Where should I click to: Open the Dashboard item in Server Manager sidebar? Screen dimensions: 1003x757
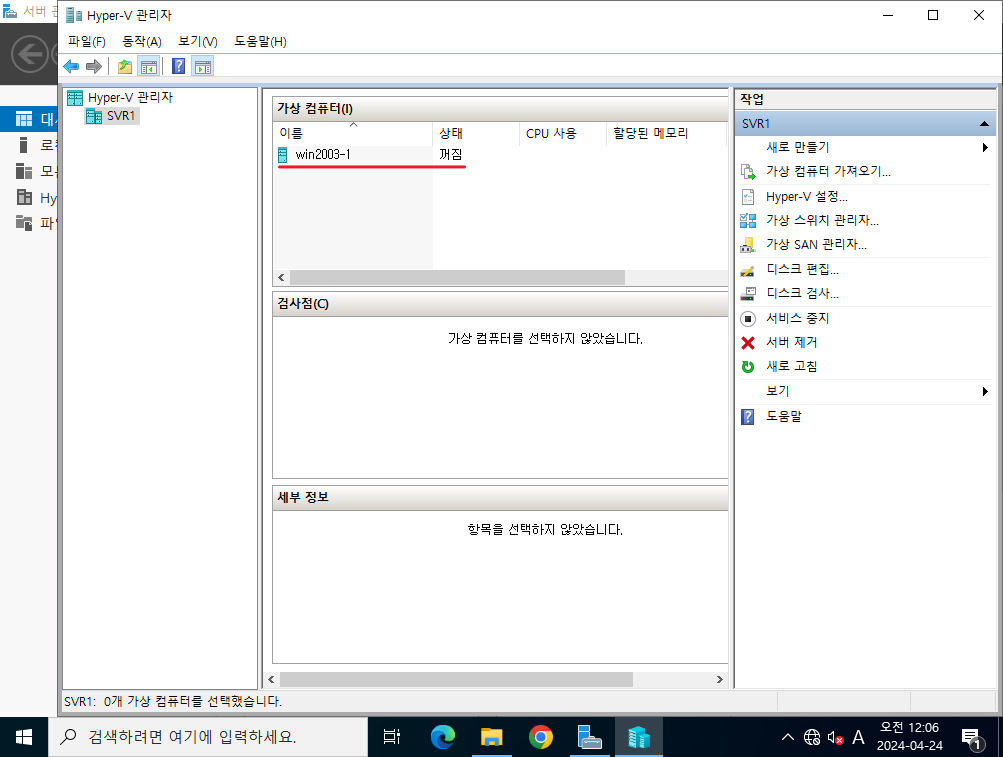29,119
